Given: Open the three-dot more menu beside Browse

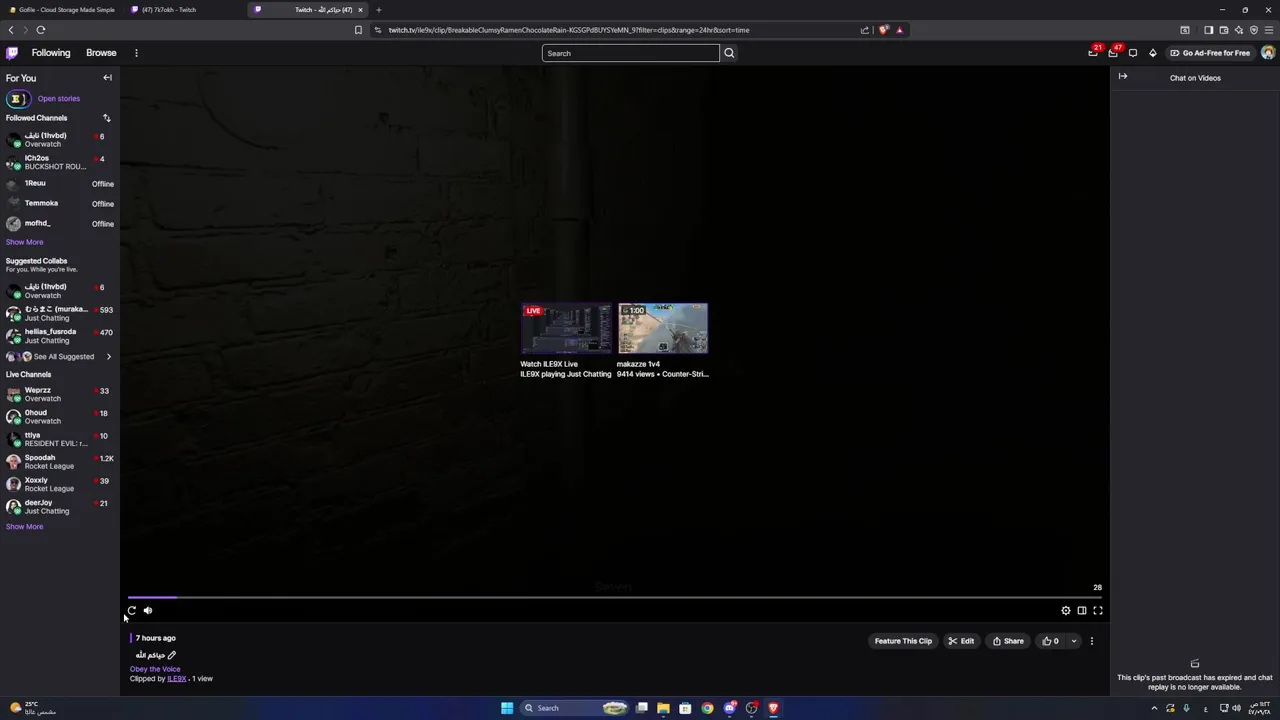Looking at the screenshot, I should (136, 53).
